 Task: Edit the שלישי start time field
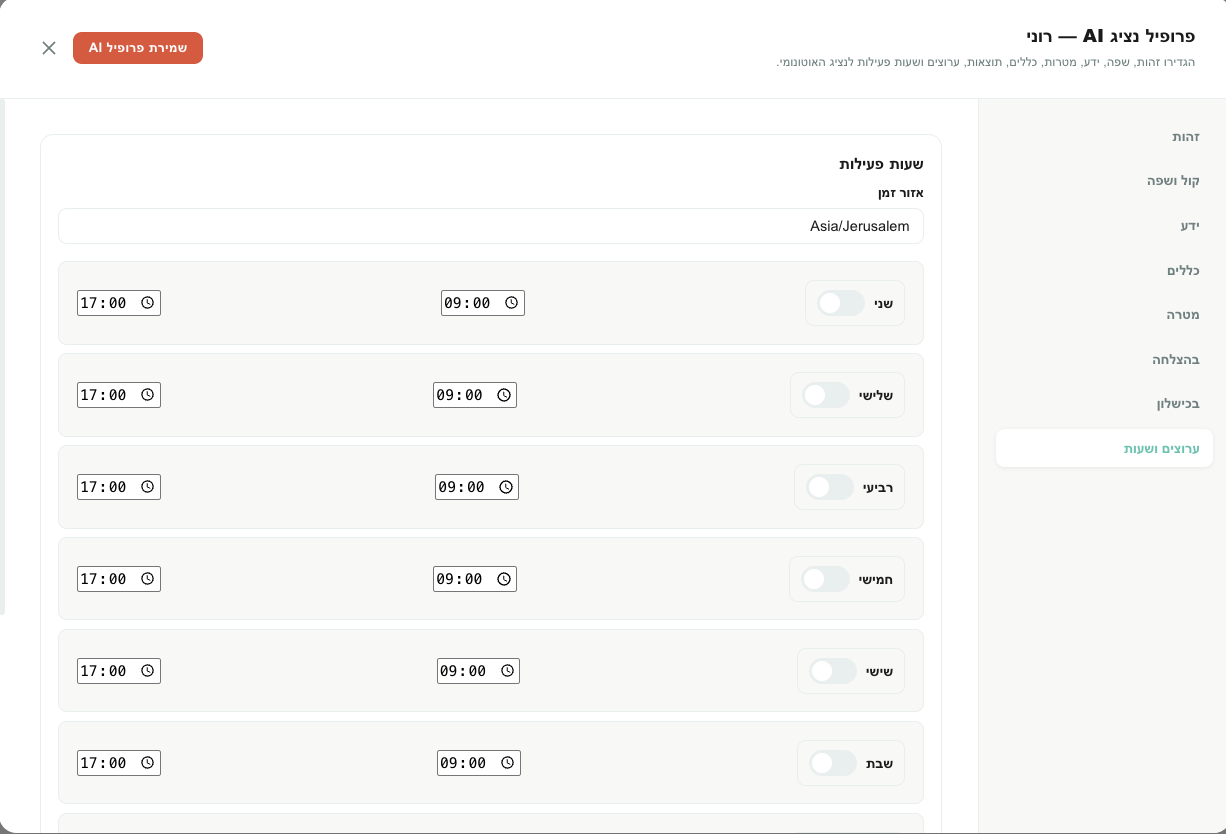pos(475,395)
